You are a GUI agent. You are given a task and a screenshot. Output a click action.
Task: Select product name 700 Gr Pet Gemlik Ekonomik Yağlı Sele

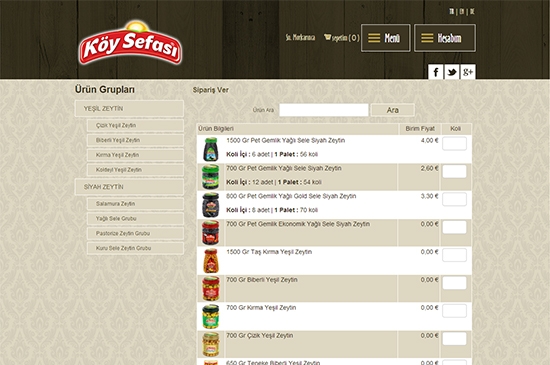point(298,224)
